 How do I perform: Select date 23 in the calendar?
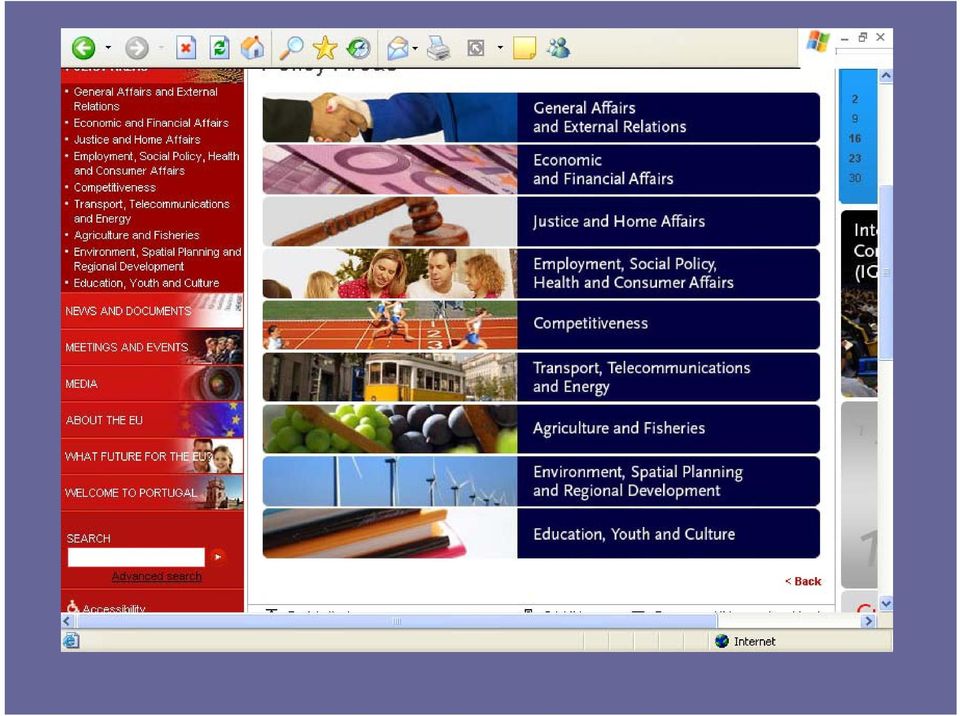point(855,158)
